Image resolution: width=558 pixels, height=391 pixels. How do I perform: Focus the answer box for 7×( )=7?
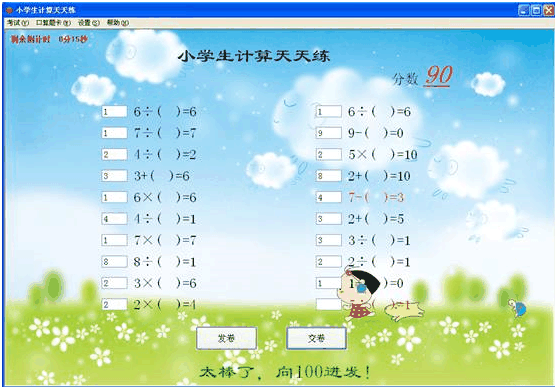tap(114, 240)
